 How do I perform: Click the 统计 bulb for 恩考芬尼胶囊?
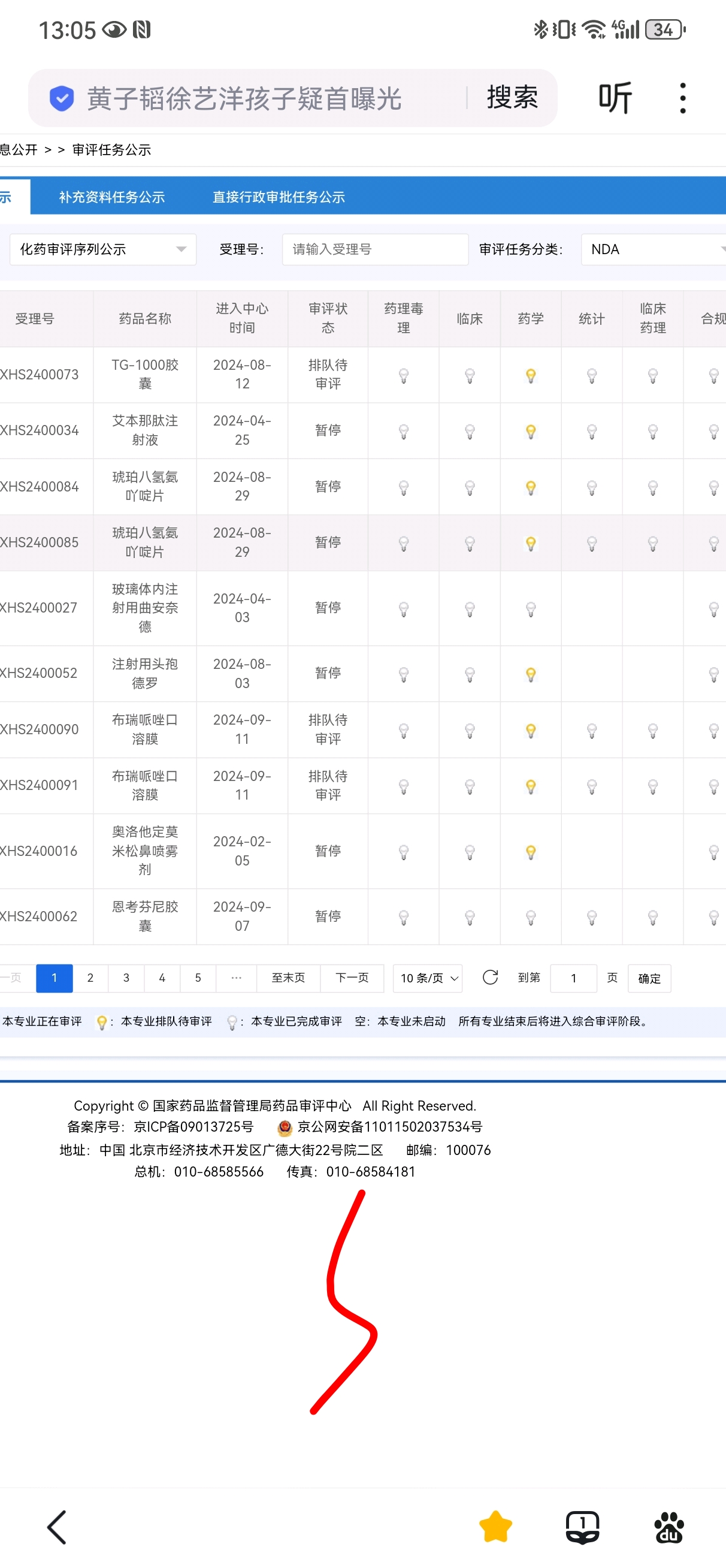tap(591, 917)
